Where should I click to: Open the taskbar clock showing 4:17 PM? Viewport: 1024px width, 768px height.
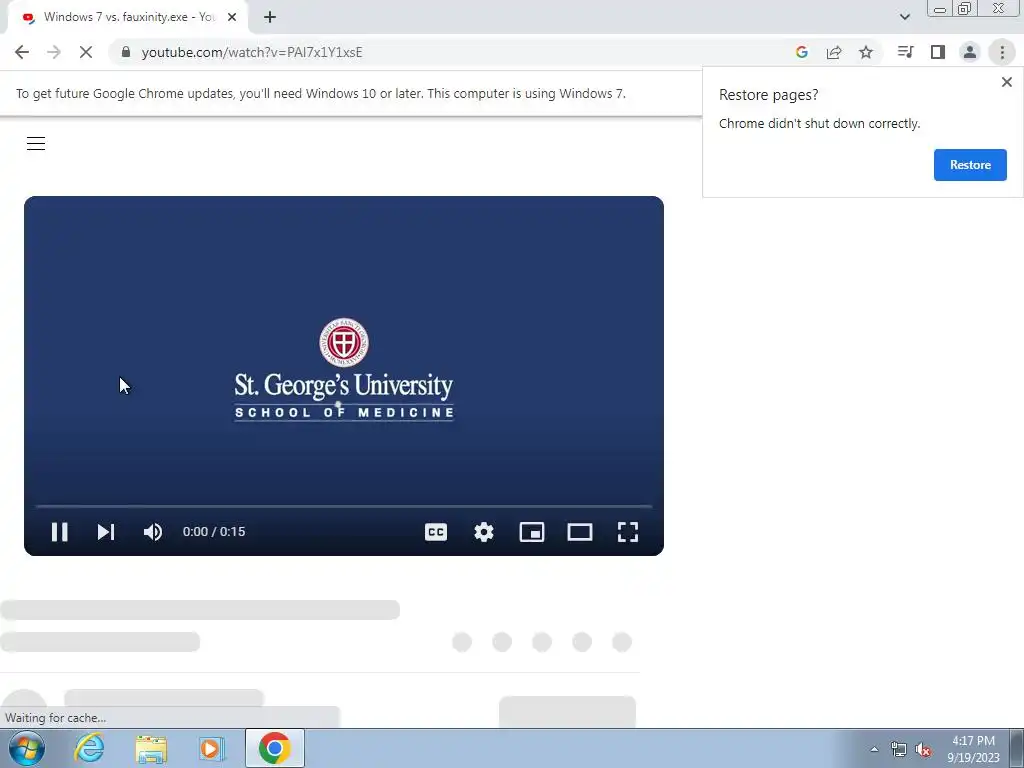(x=973, y=749)
